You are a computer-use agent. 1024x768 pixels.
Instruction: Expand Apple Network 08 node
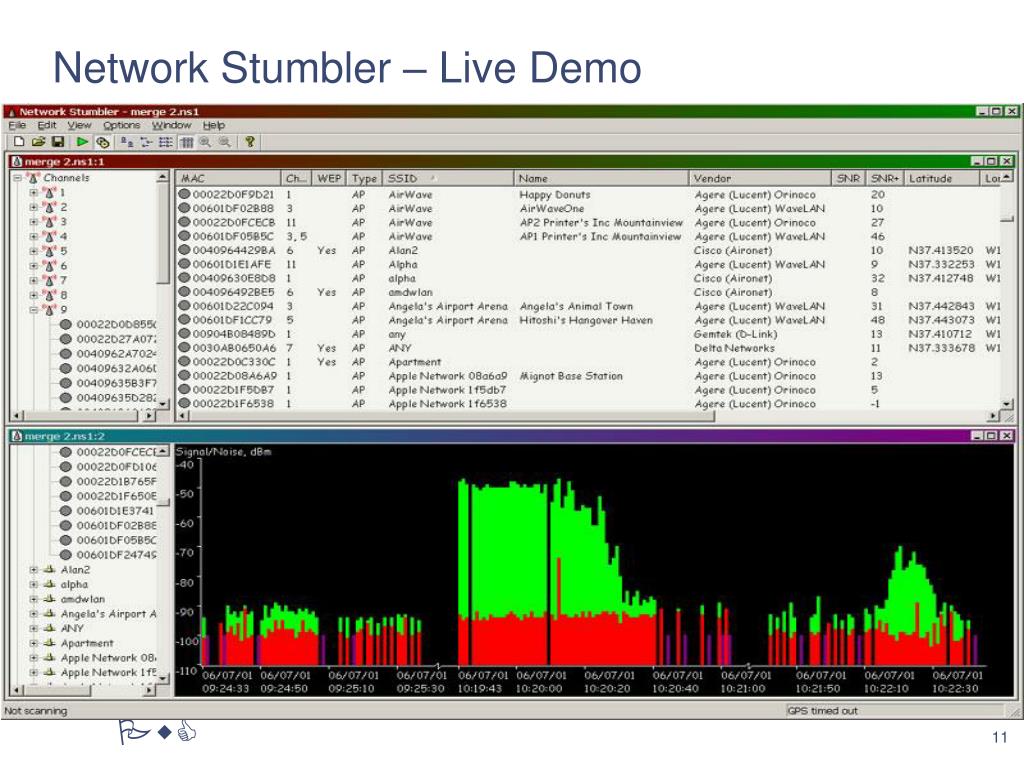[33, 658]
